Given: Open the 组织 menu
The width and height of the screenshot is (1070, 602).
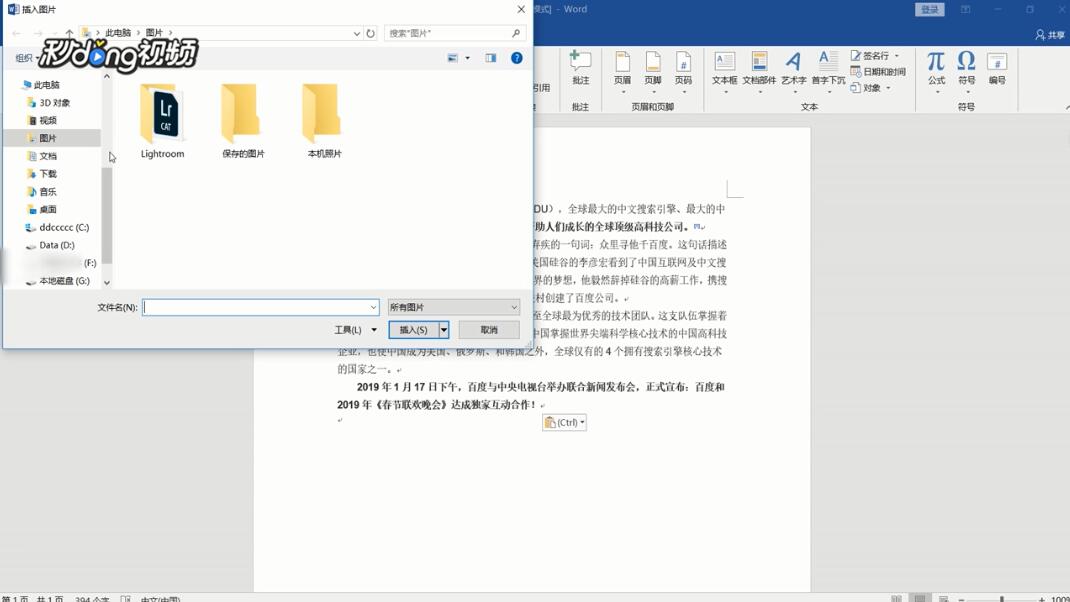Looking at the screenshot, I should click(26, 58).
